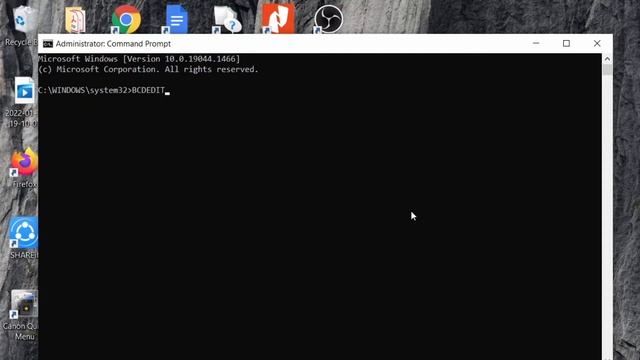This screenshot has width=640, height=360.
Task: Open the PDF folder desktop icon
Action: coord(75,20)
